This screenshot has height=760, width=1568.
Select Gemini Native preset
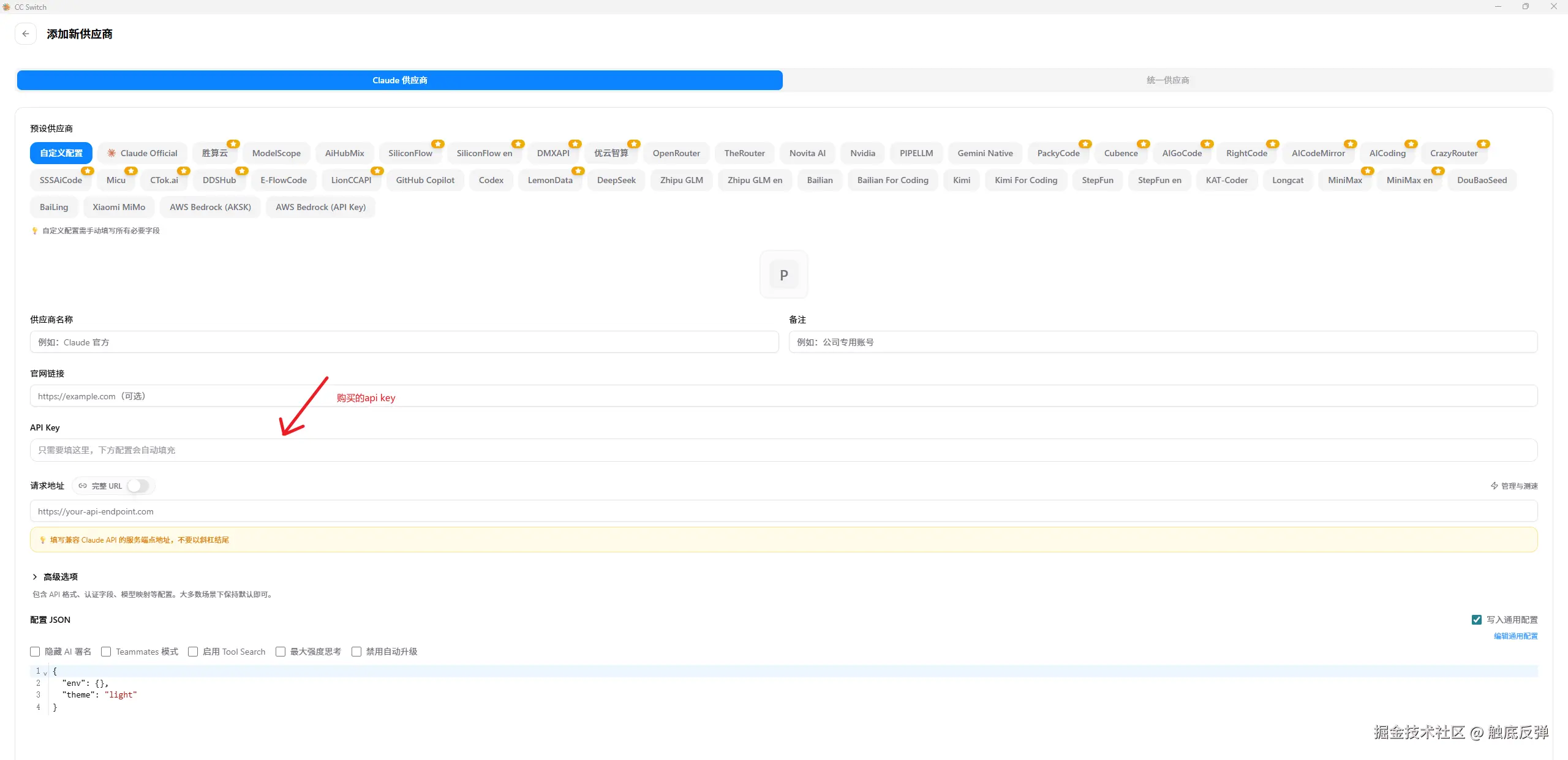click(x=985, y=153)
